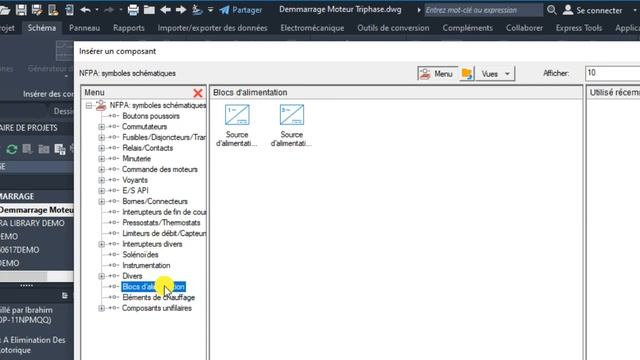Click the Save As icon with pencil
The width and height of the screenshot is (640, 360).
(x=37, y=9)
